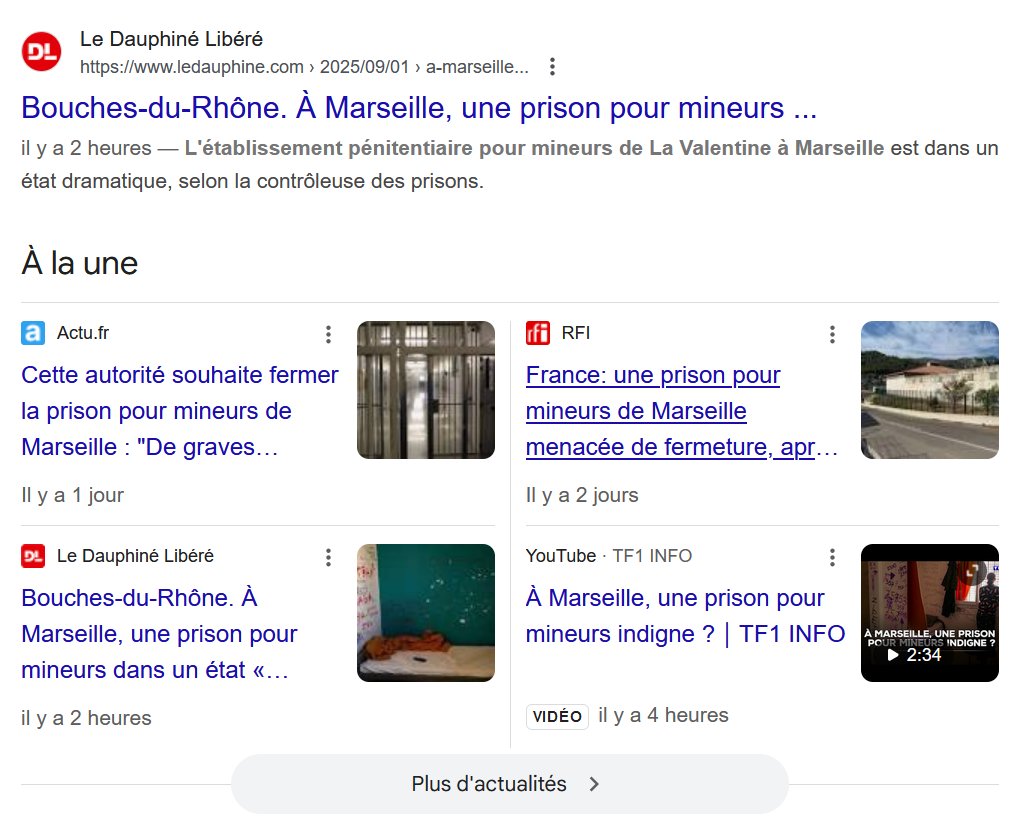Click the ledauphine.com URL breadcrumb
Screen dimensions: 1023x817
point(304,67)
